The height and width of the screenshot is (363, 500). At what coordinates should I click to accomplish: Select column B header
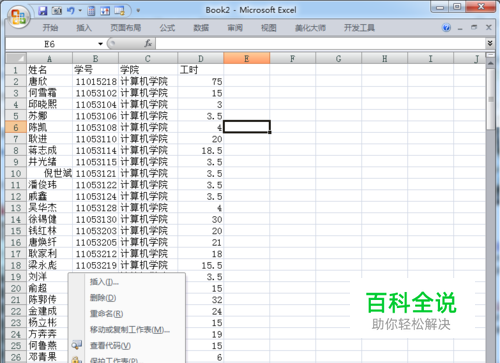(x=95, y=59)
